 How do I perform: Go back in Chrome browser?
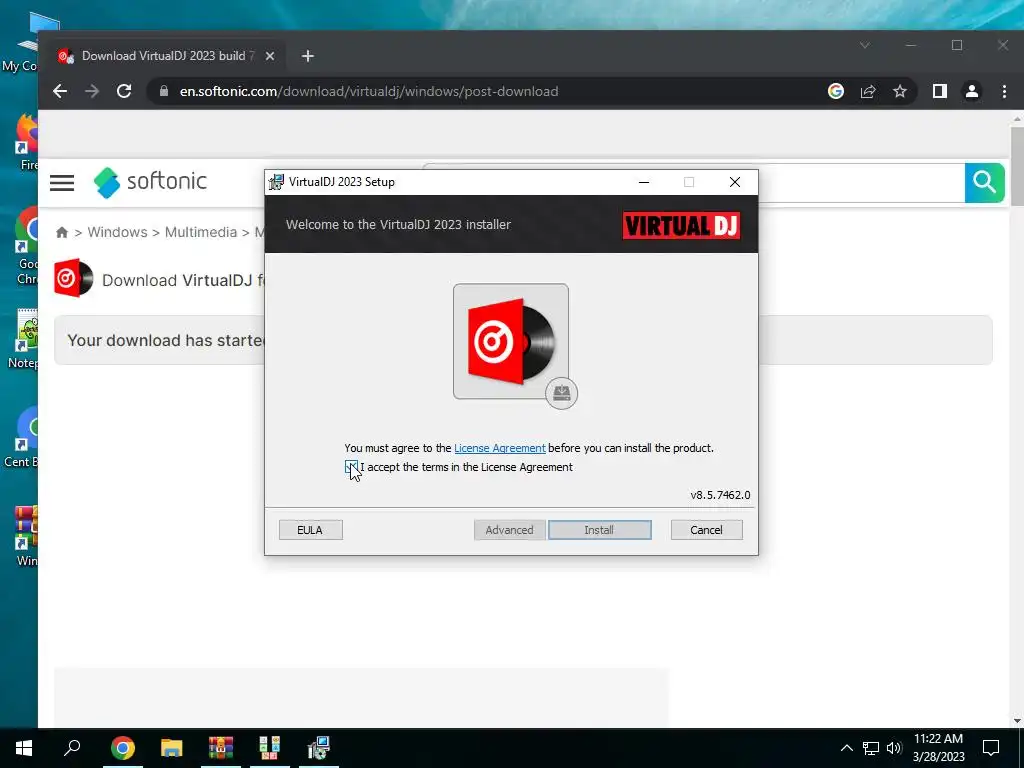click(x=60, y=91)
